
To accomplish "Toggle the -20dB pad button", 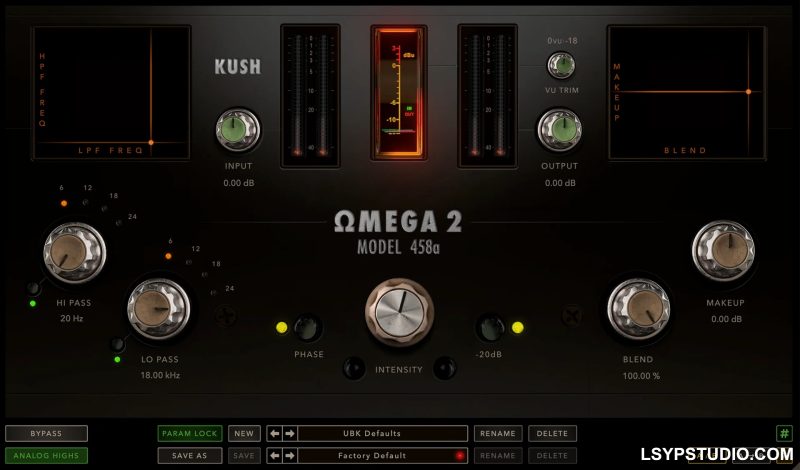I will (x=490, y=328).
